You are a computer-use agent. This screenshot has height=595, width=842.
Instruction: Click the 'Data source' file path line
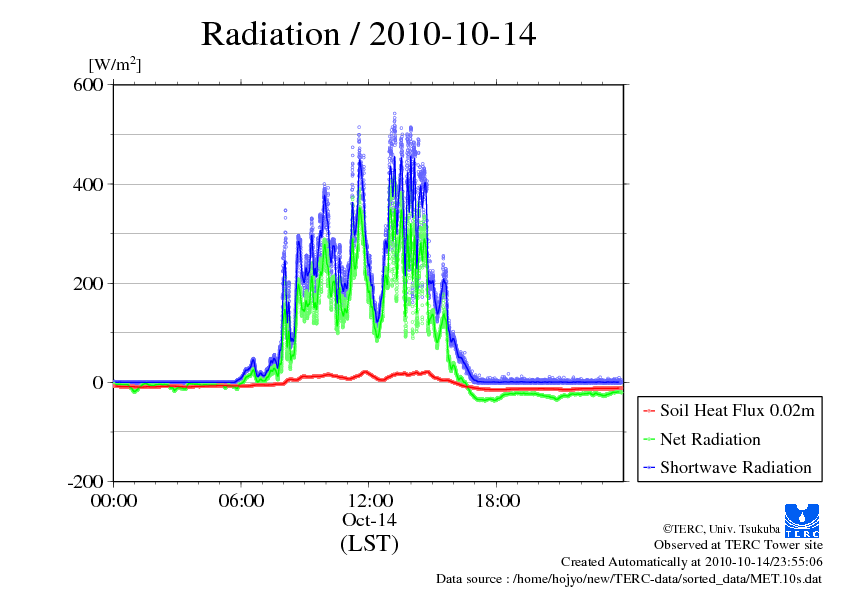click(629, 579)
